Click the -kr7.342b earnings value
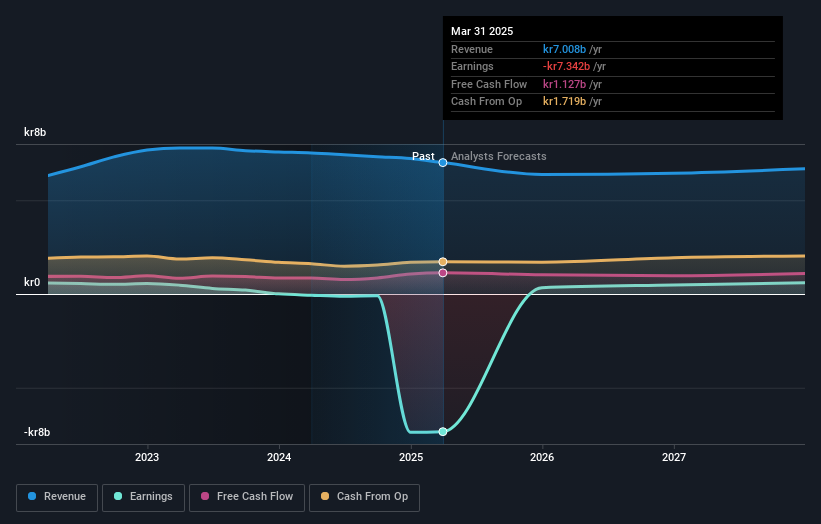Viewport: 821px width, 524px height. click(567, 66)
